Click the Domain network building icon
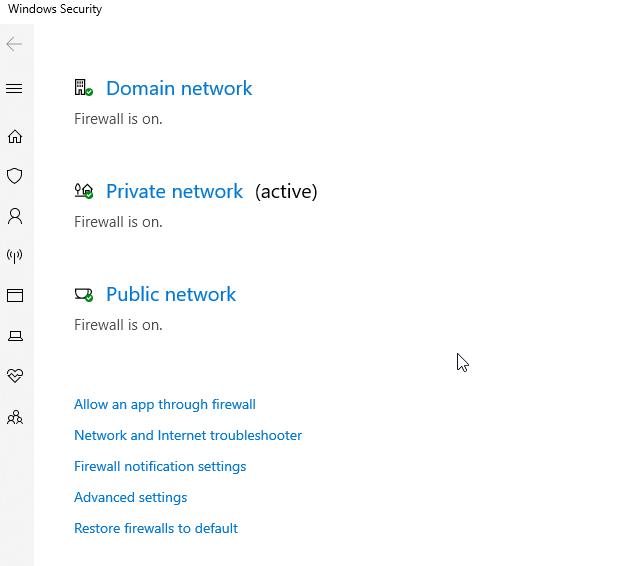 [84, 88]
